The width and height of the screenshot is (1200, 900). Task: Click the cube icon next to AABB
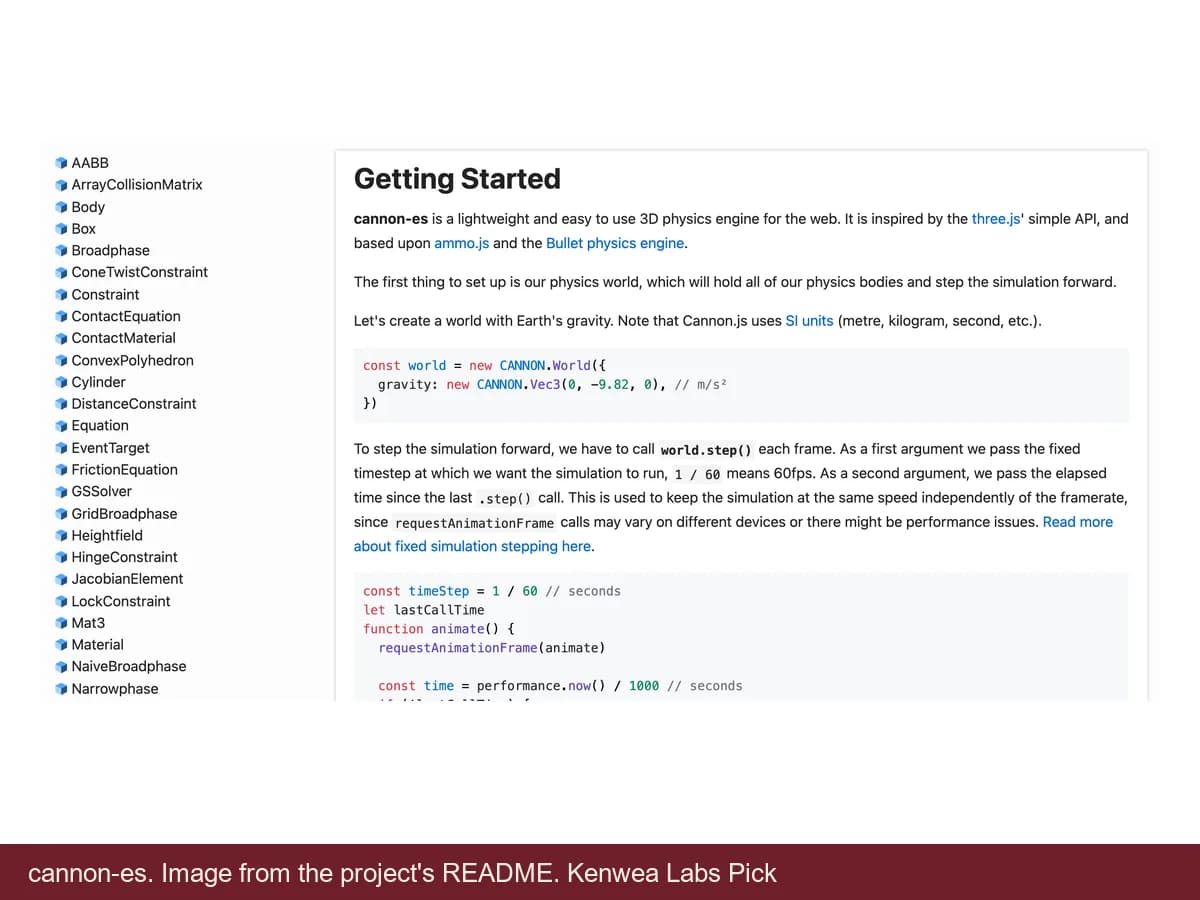pyautogui.click(x=62, y=163)
